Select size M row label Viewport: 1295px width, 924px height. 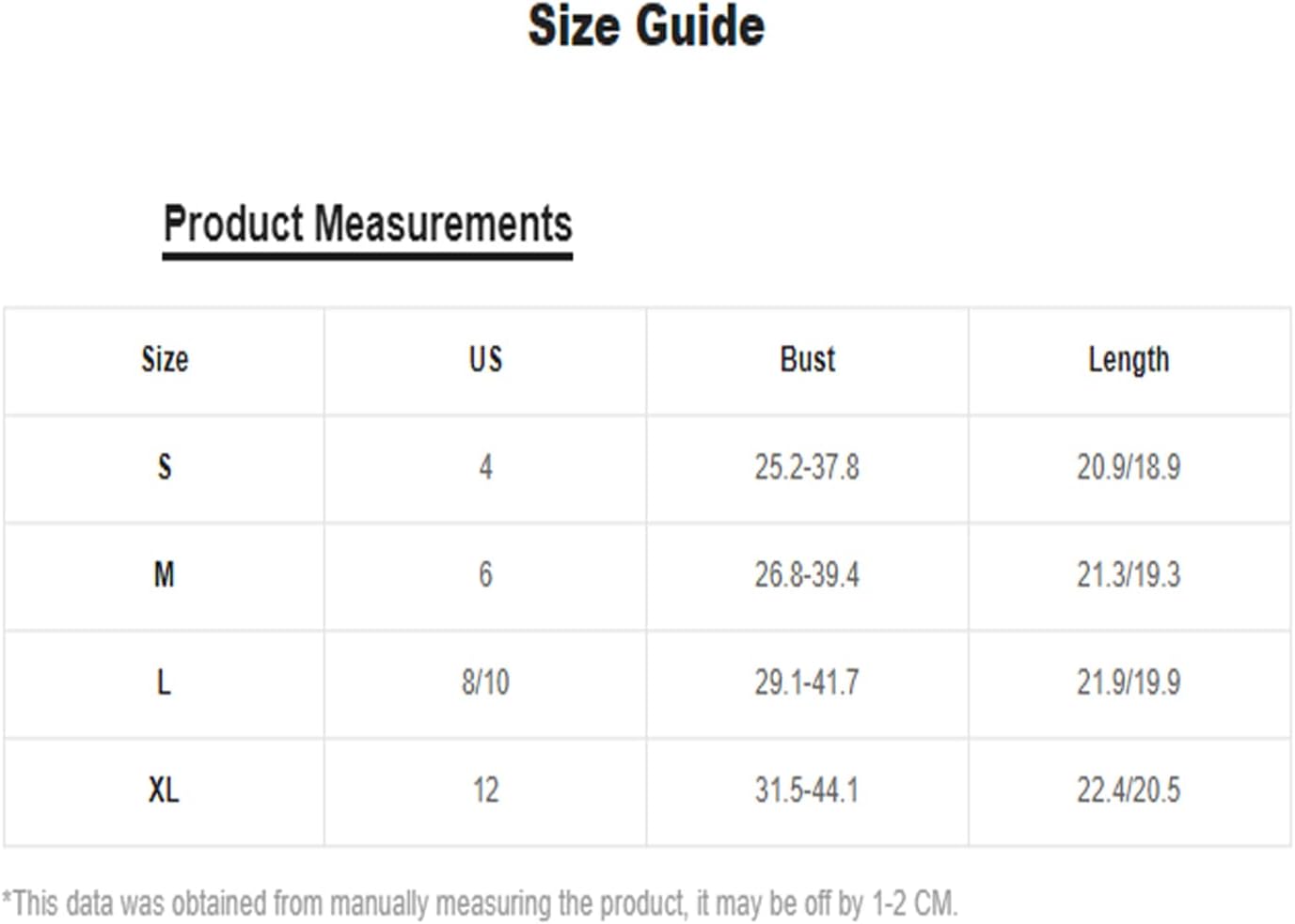(x=165, y=574)
